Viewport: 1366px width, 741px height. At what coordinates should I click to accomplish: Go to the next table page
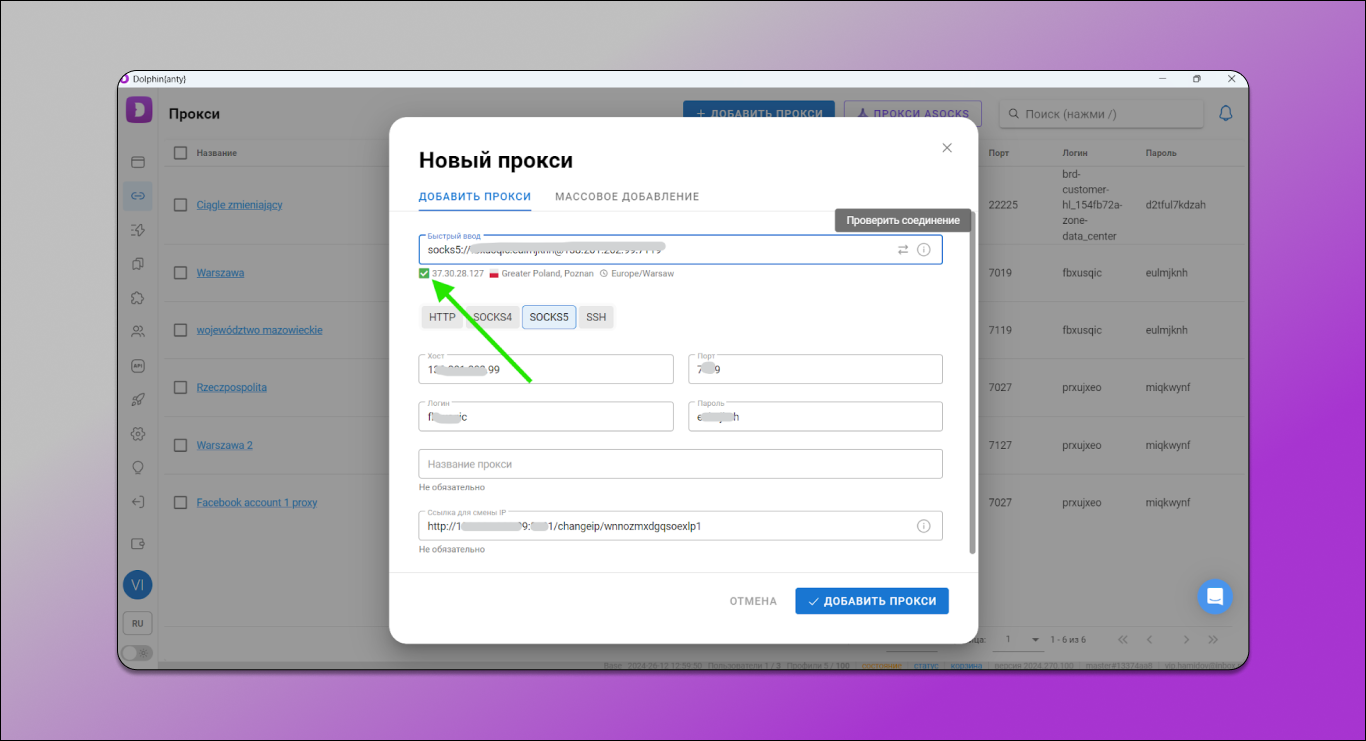coord(1186,639)
